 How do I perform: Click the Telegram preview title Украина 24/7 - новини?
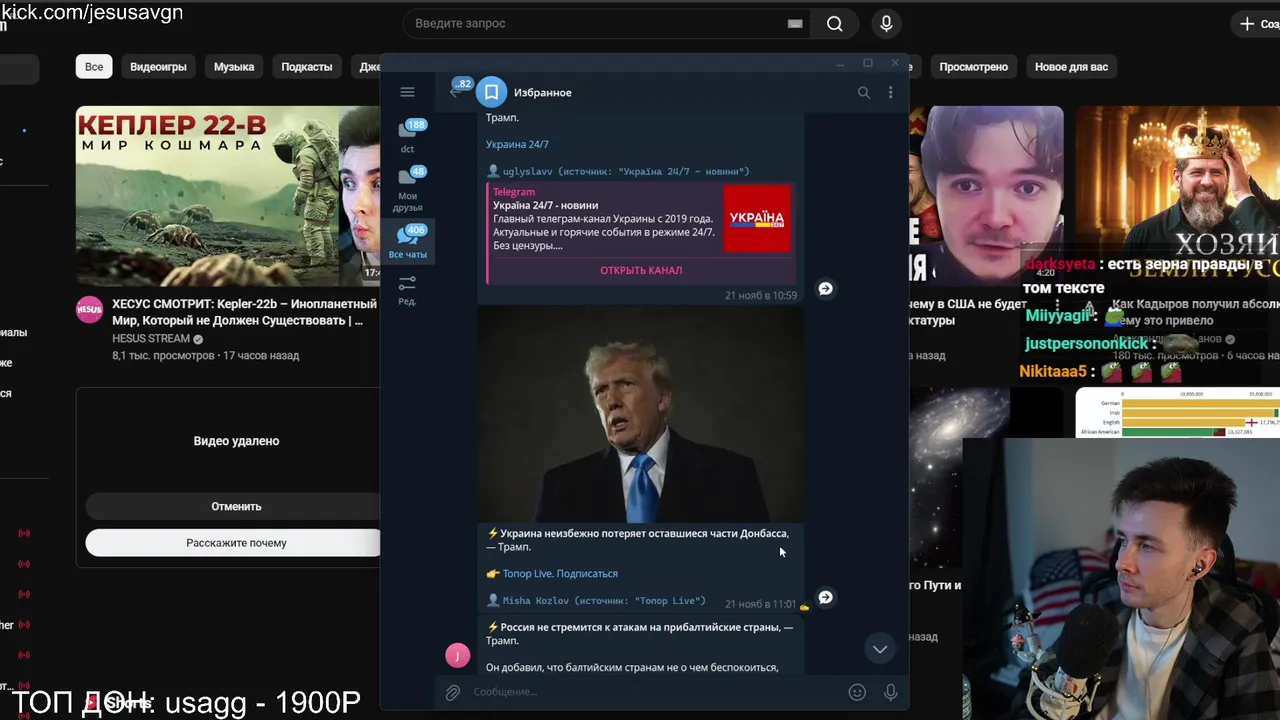click(545, 205)
